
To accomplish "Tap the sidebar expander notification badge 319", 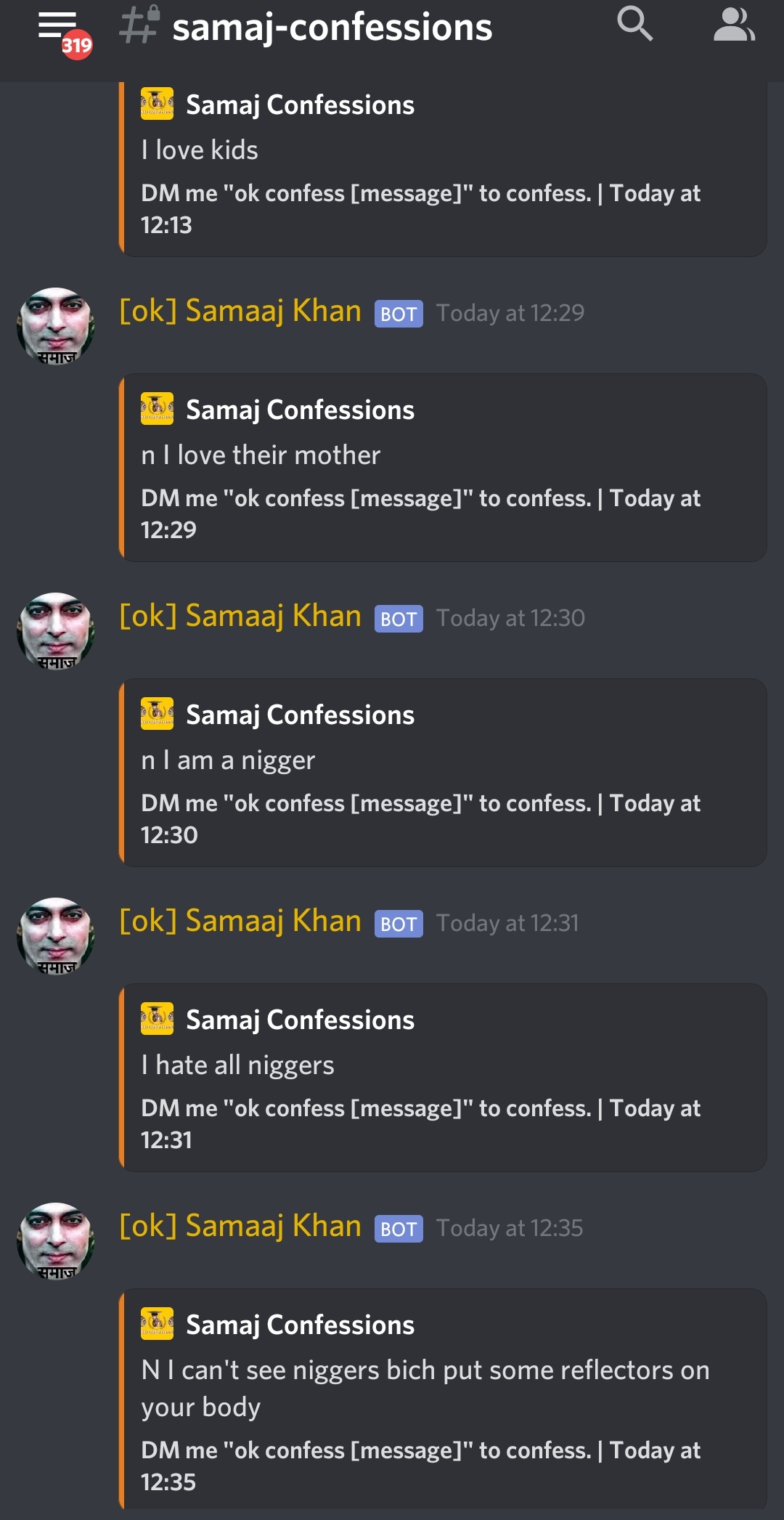I will (x=76, y=45).
